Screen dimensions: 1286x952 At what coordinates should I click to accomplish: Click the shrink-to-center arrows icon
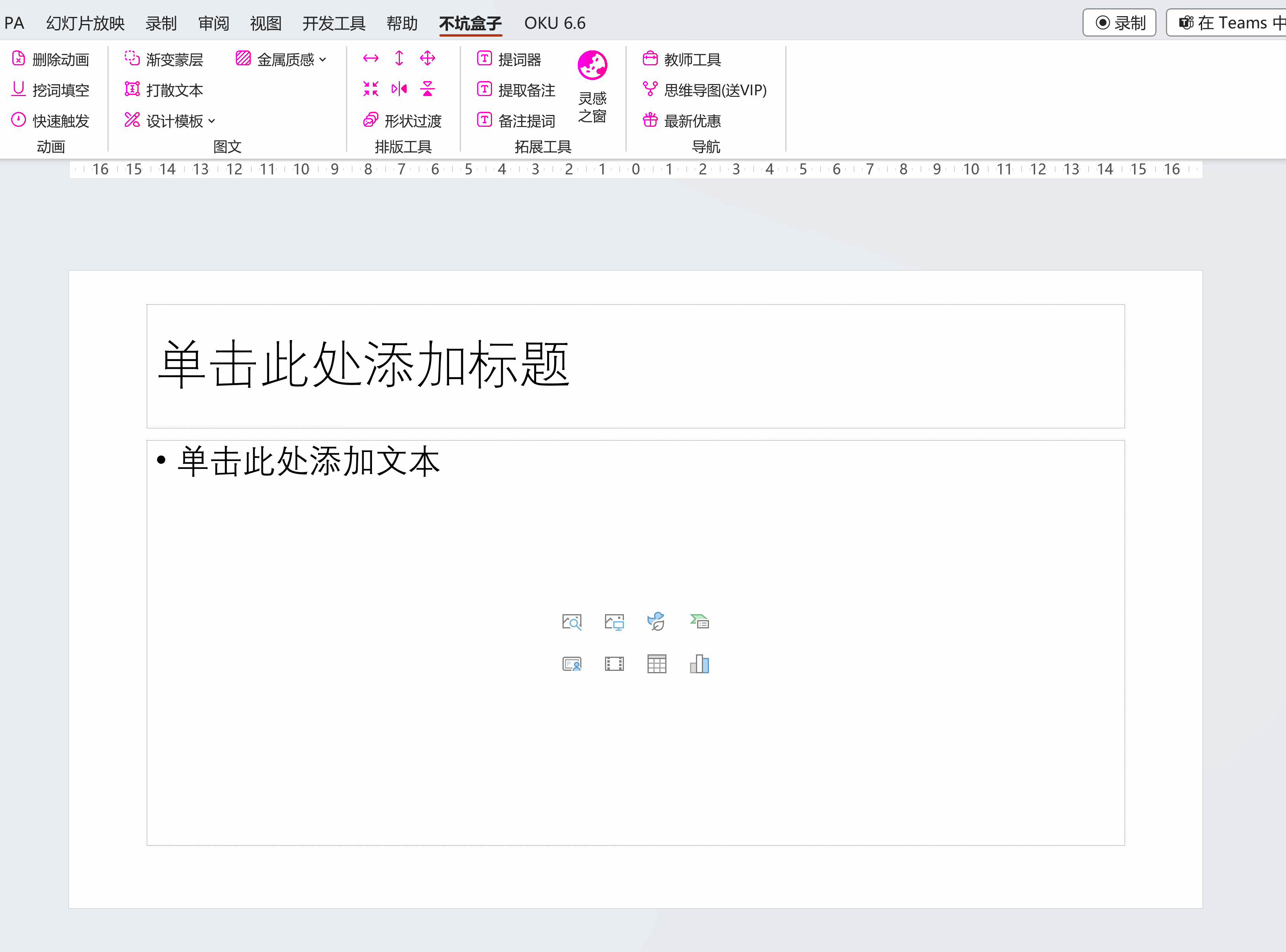click(x=370, y=89)
